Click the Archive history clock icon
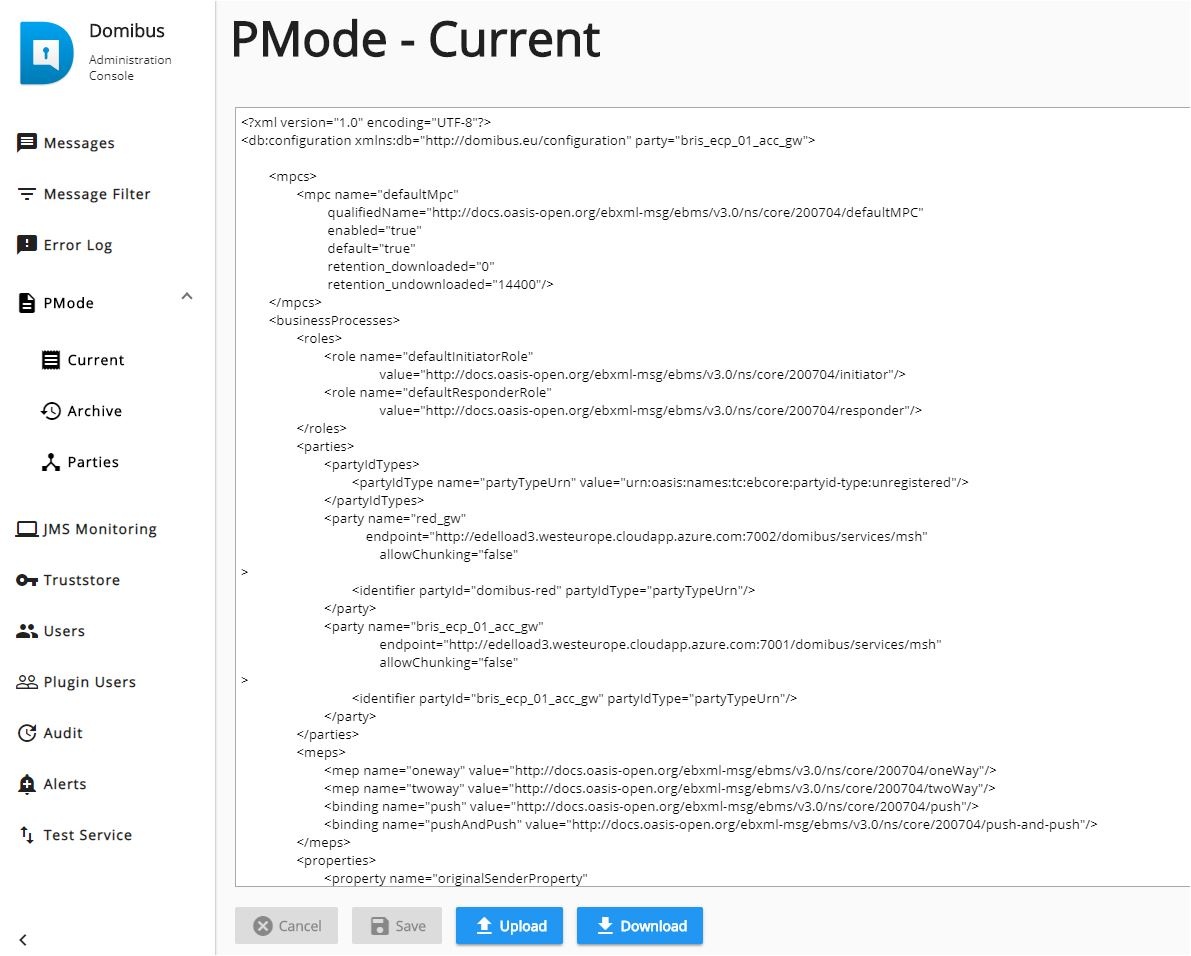The height and width of the screenshot is (956, 1191). pos(51,411)
